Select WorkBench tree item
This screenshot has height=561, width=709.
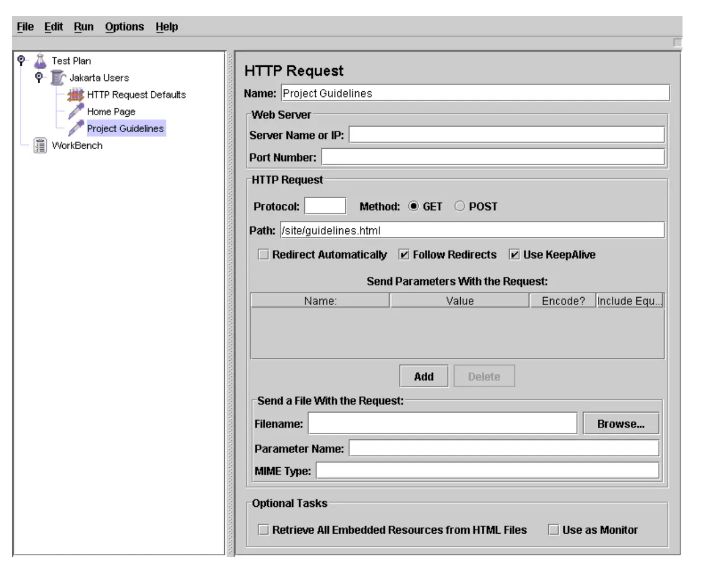(77, 146)
